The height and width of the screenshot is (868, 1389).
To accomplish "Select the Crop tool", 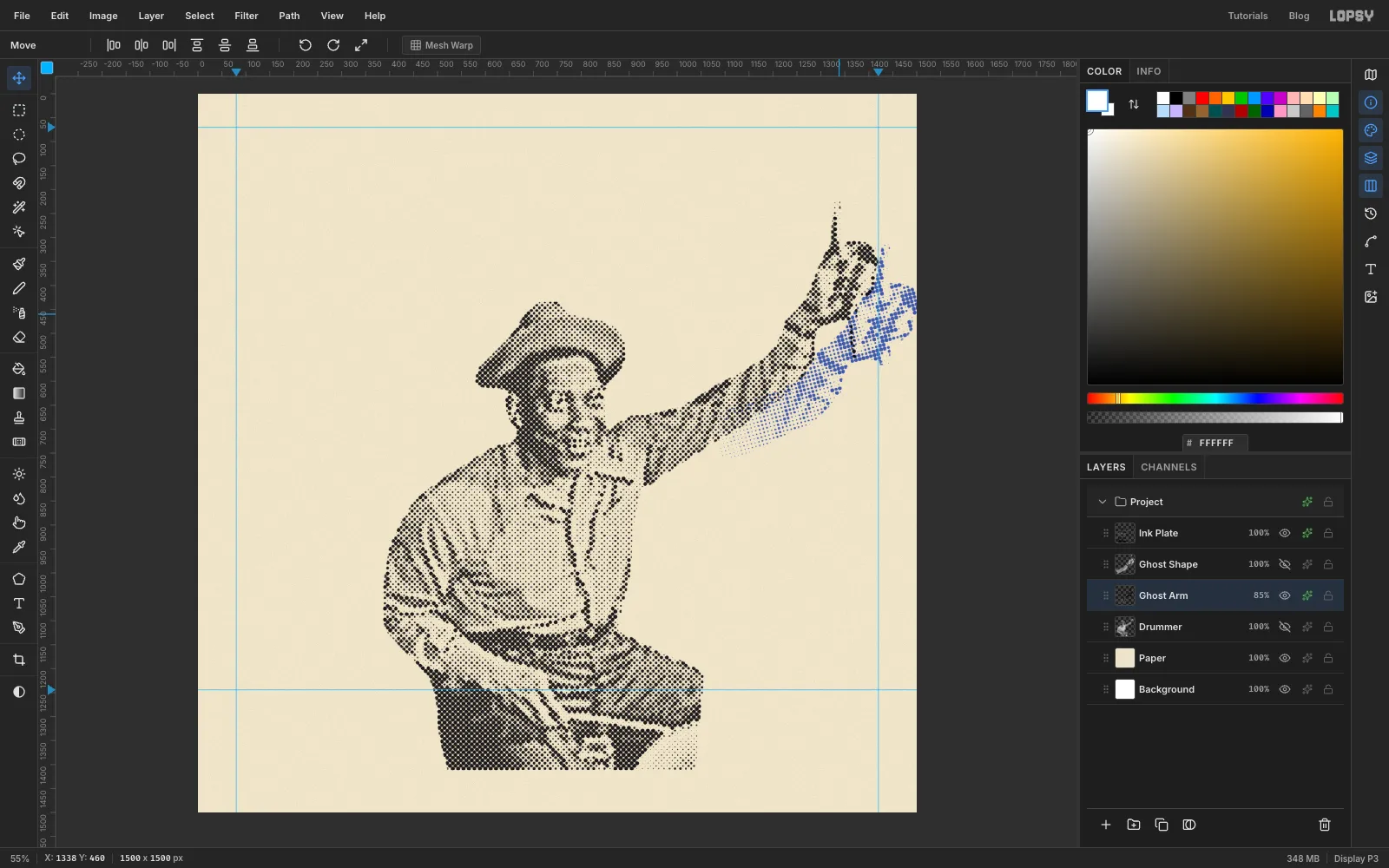I will coord(19,660).
